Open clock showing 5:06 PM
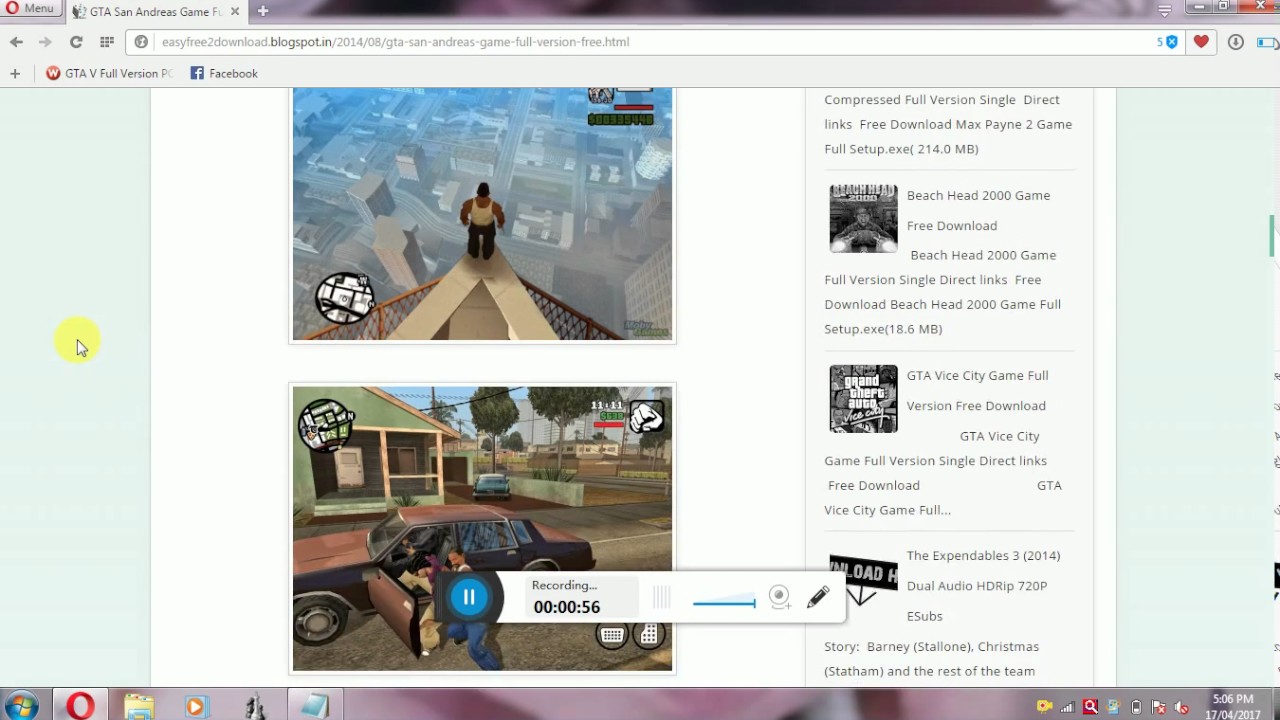Image resolution: width=1280 pixels, height=720 pixels. (1233, 706)
